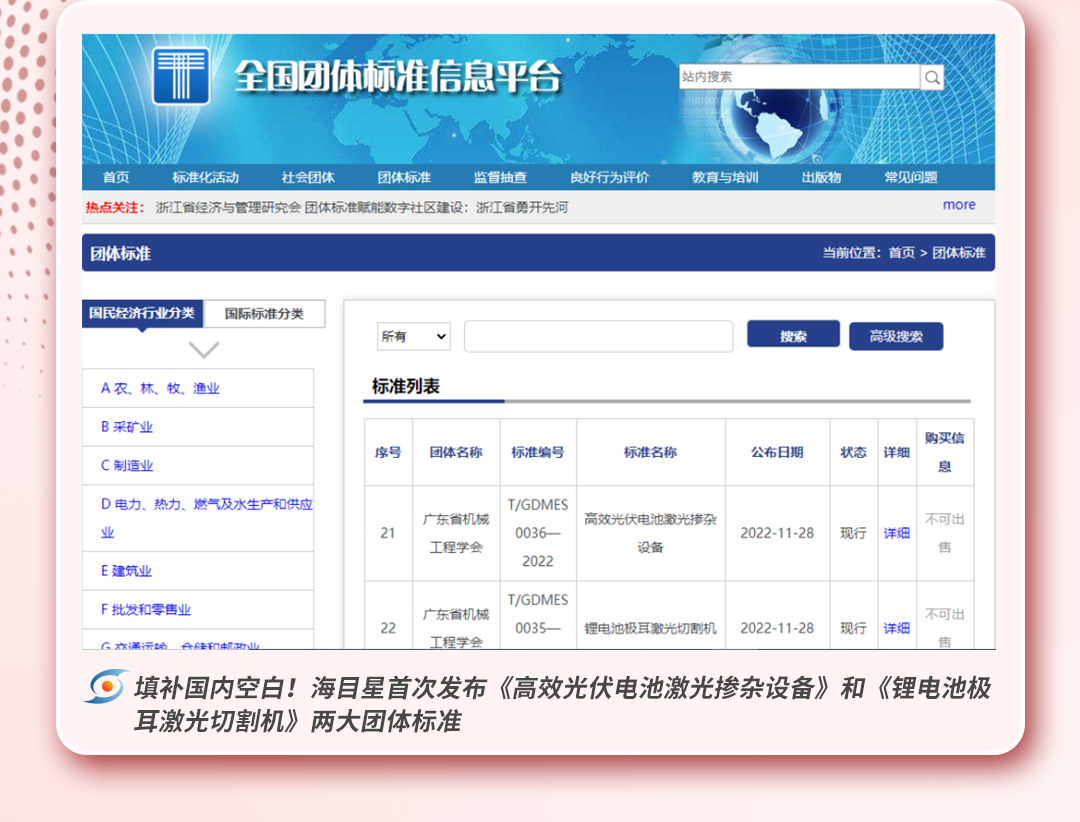1080x822 pixels.
Task: Open the 出版物 navigation item
Action: pyautogui.click(x=821, y=177)
